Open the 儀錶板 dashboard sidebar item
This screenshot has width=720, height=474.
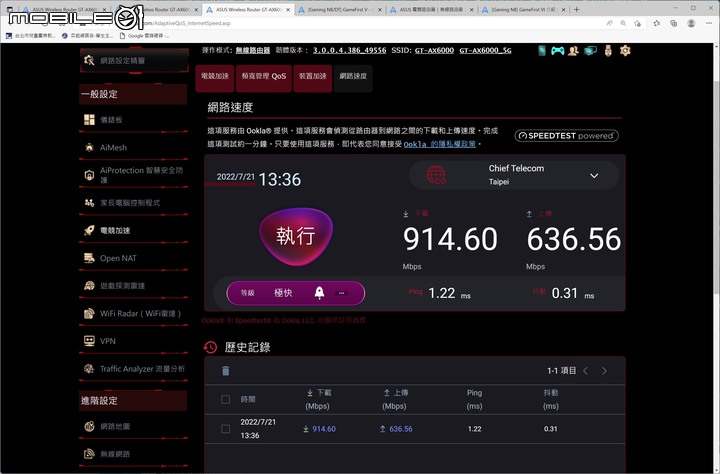[x=134, y=119]
